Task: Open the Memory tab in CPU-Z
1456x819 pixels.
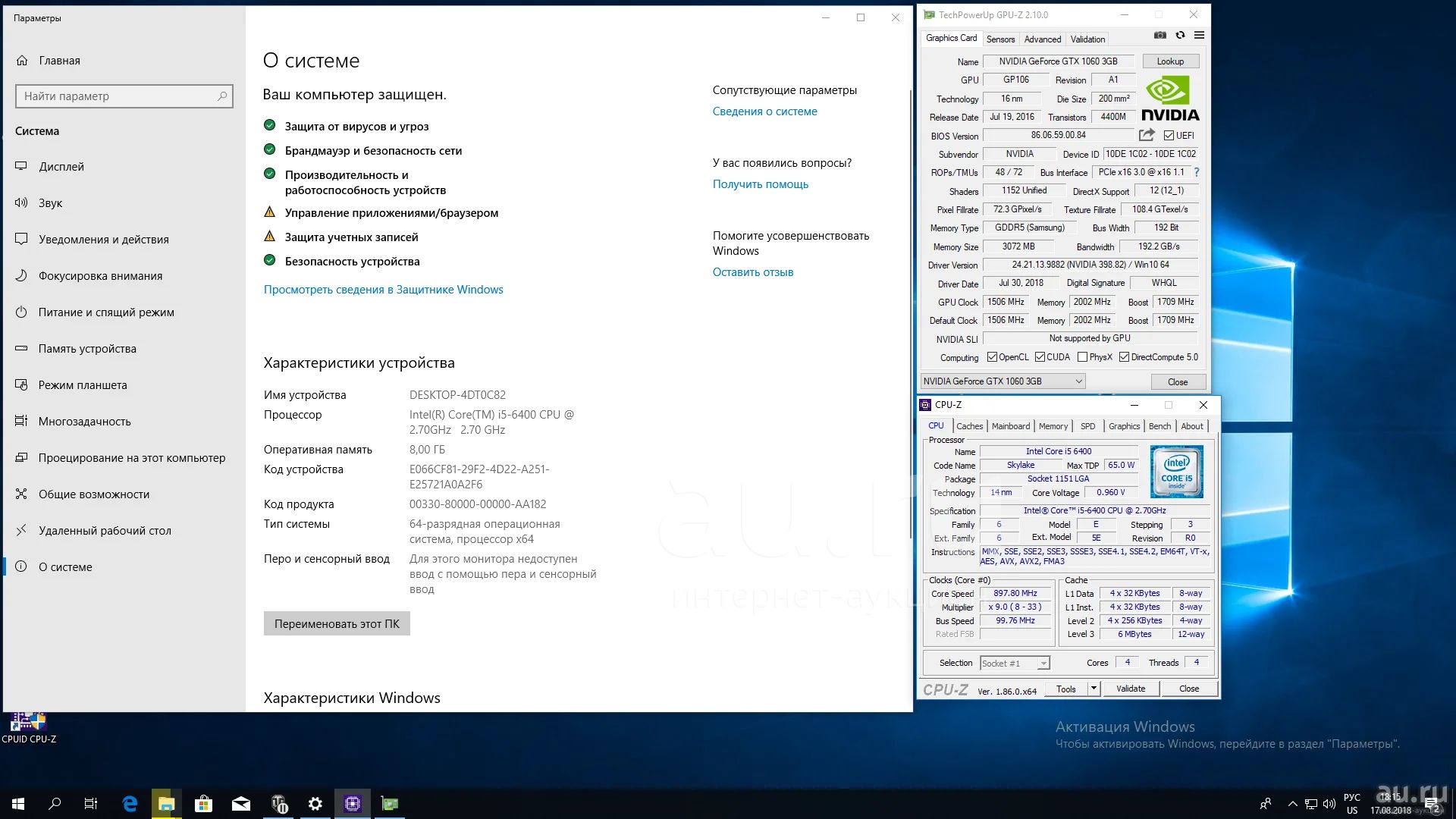Action: [x=1053, y=426]
